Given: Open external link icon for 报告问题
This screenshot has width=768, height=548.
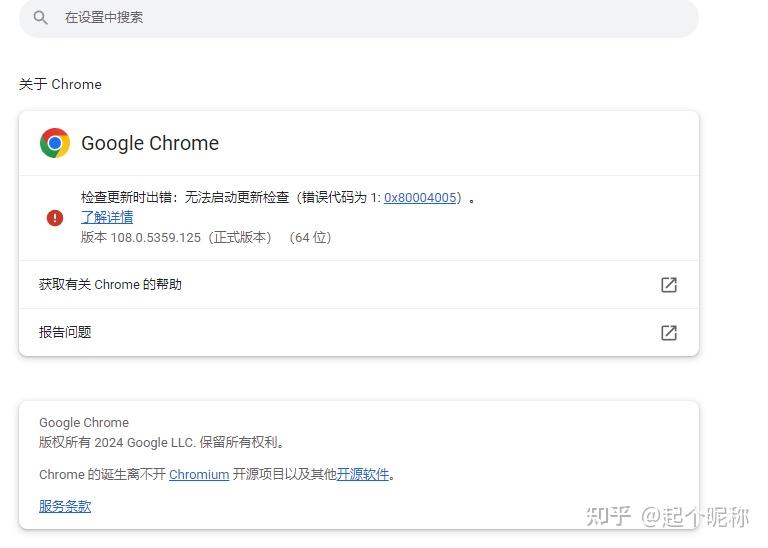Looking at the screenshot, I should click(x=669, y=333).
